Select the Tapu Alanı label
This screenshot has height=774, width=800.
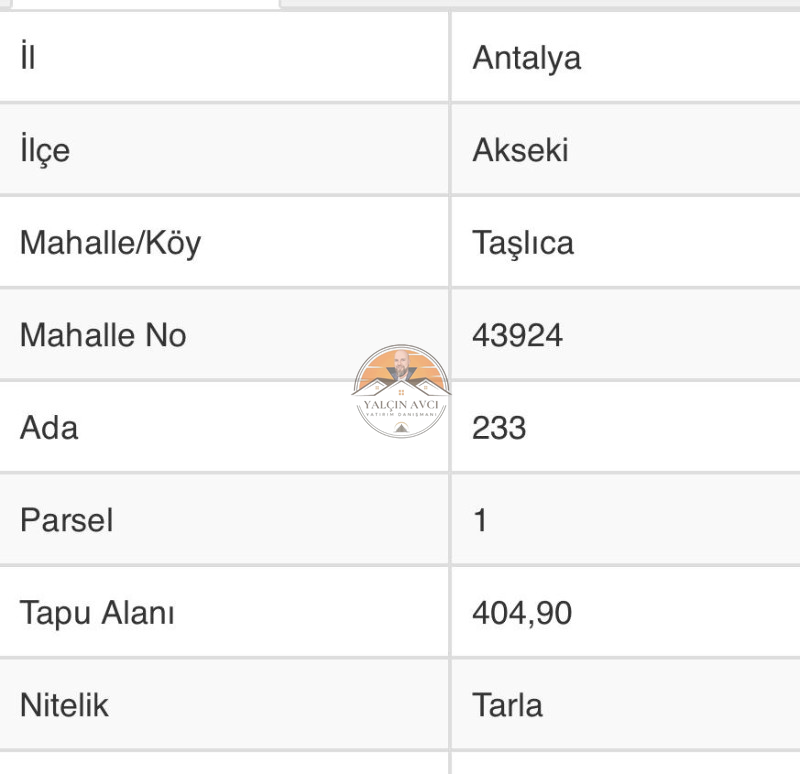click(97, 613)
